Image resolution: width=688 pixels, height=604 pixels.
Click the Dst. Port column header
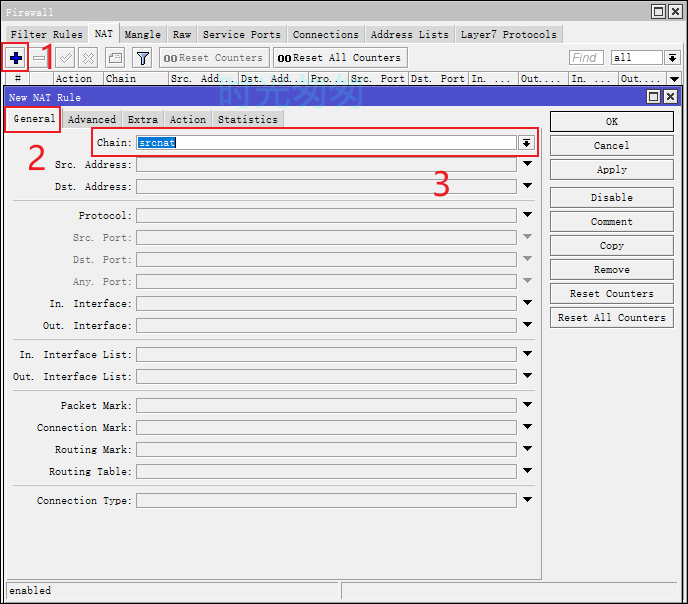point(438,79)
